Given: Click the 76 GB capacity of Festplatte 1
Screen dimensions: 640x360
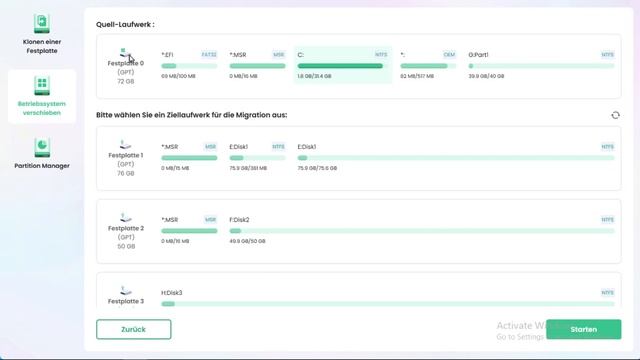Looking at the screenshot, I should click(x=126, y=173).
